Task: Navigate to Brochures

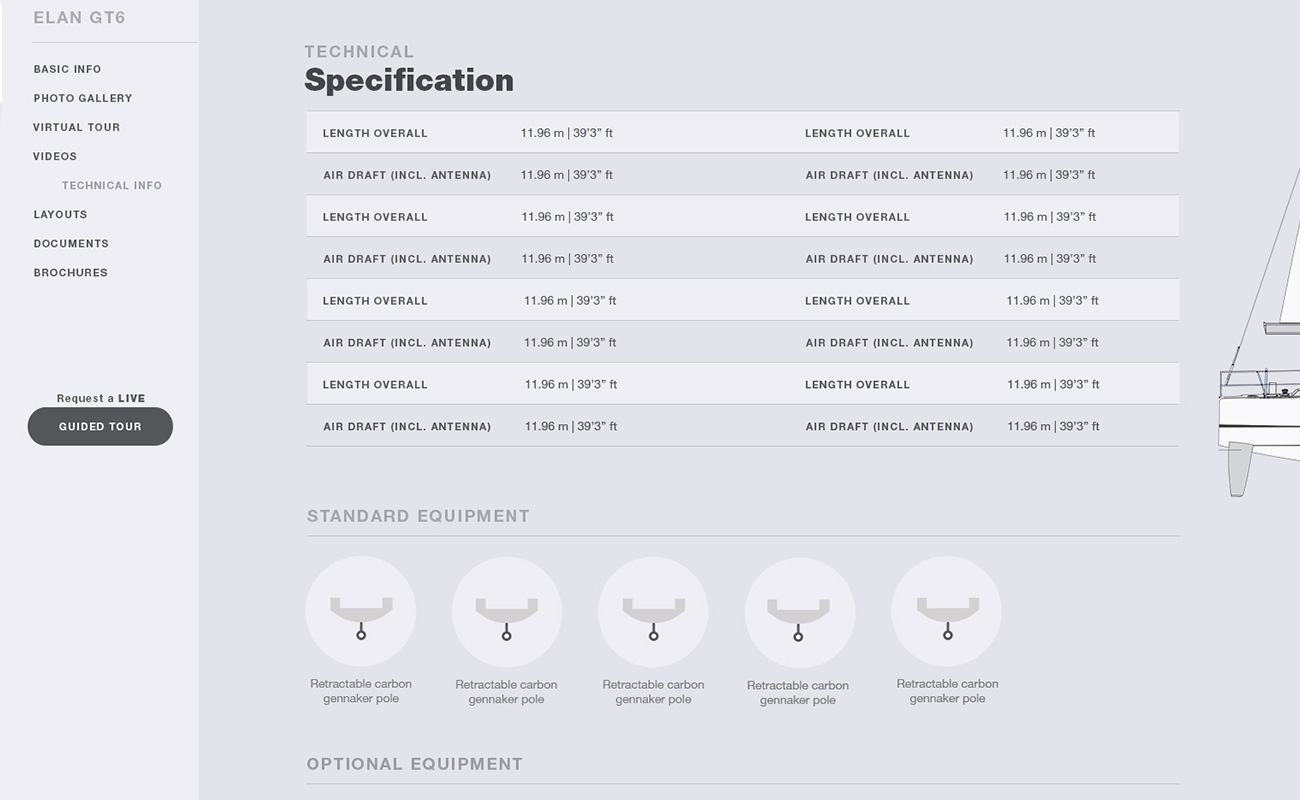Action: point(70,272)
